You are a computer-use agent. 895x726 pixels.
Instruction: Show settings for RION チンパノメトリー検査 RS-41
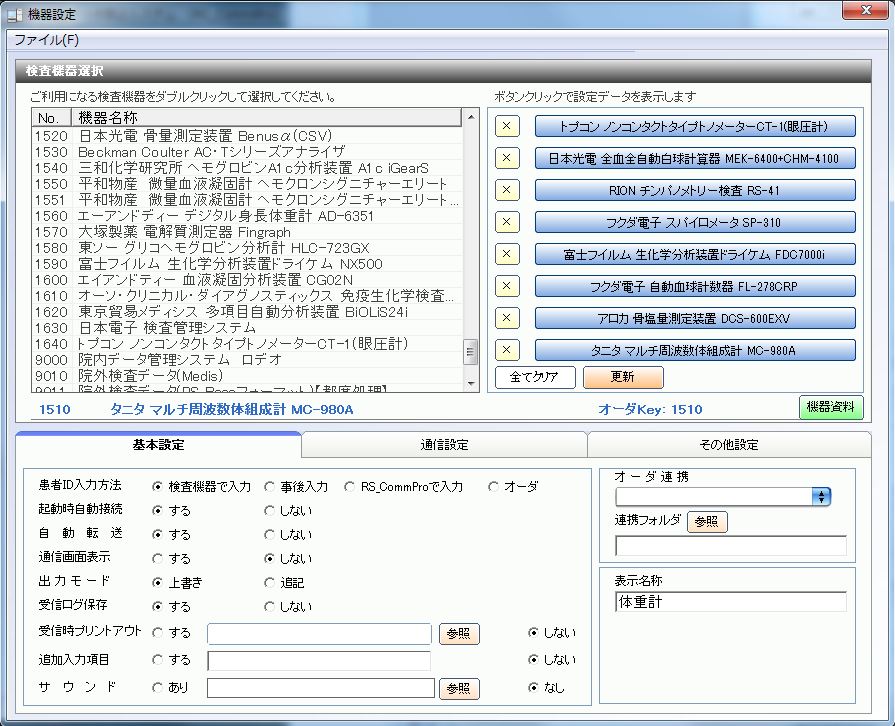tap(695, 190)
